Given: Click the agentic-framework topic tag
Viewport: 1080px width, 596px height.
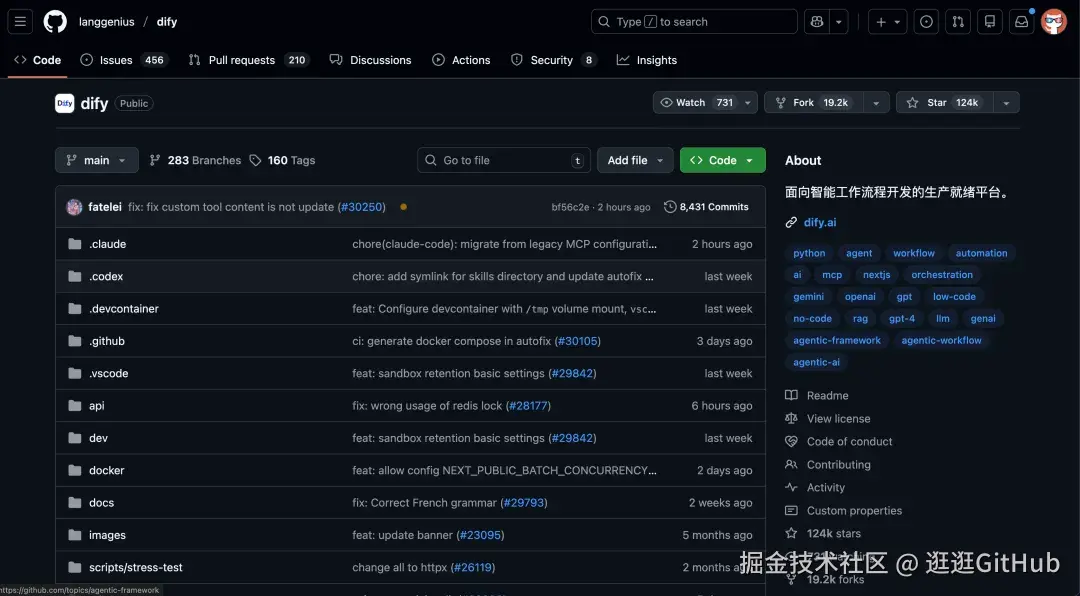Looking at the screenshot, I should pyautogui.click(x=837, y=340).
